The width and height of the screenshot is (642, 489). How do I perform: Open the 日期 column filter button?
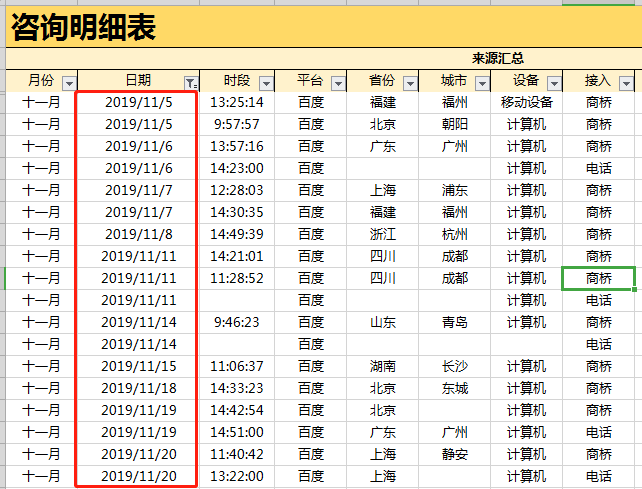(x=191, y=83)
